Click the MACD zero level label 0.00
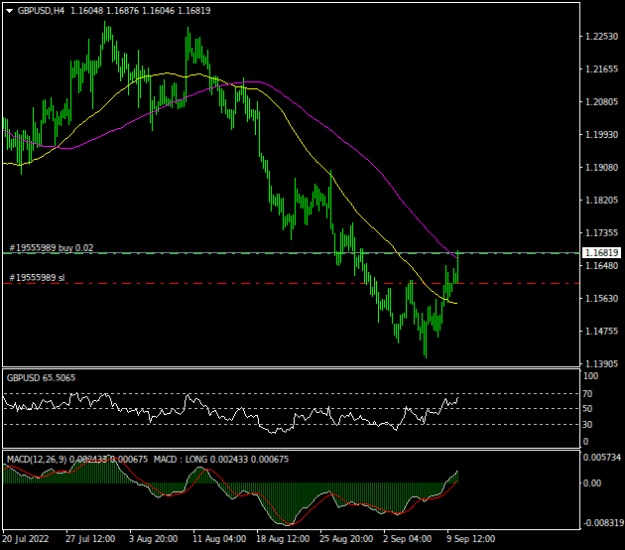This screenshot has width=625, height=550. (x=592, y=483)
